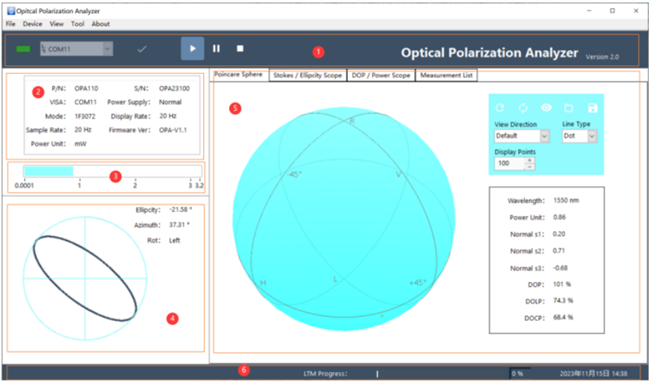This screenshot has width=650, height=382.
Task: Click the reset rotation icon on sphere panel
Action: click(x=500, y=108)
